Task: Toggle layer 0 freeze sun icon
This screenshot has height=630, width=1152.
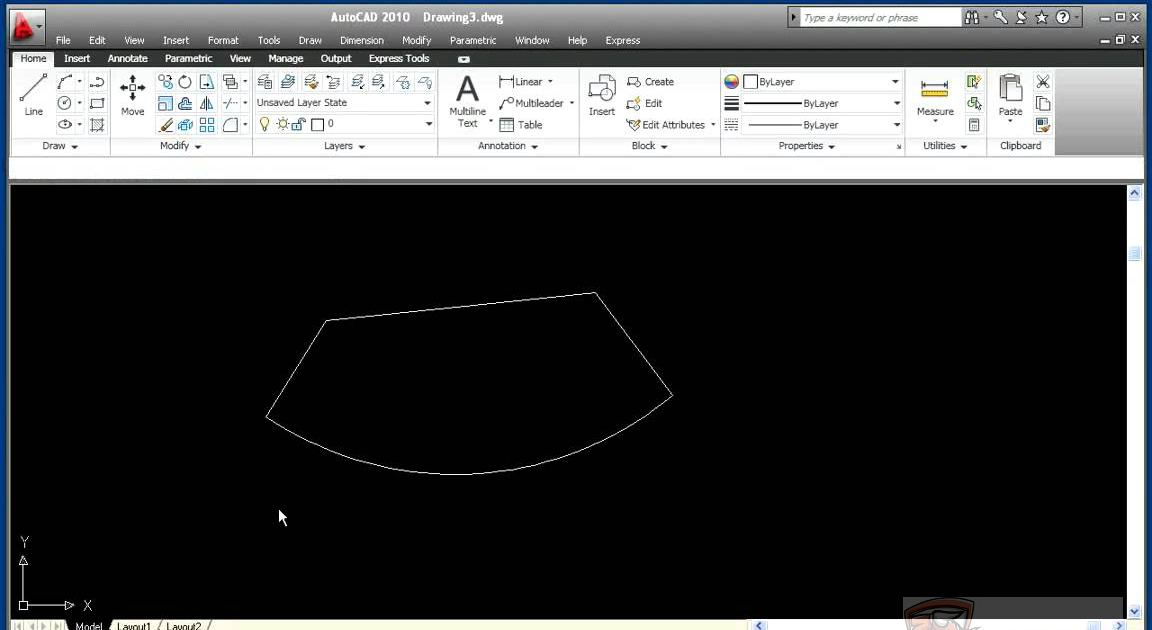Action: (x=282, y=124)
